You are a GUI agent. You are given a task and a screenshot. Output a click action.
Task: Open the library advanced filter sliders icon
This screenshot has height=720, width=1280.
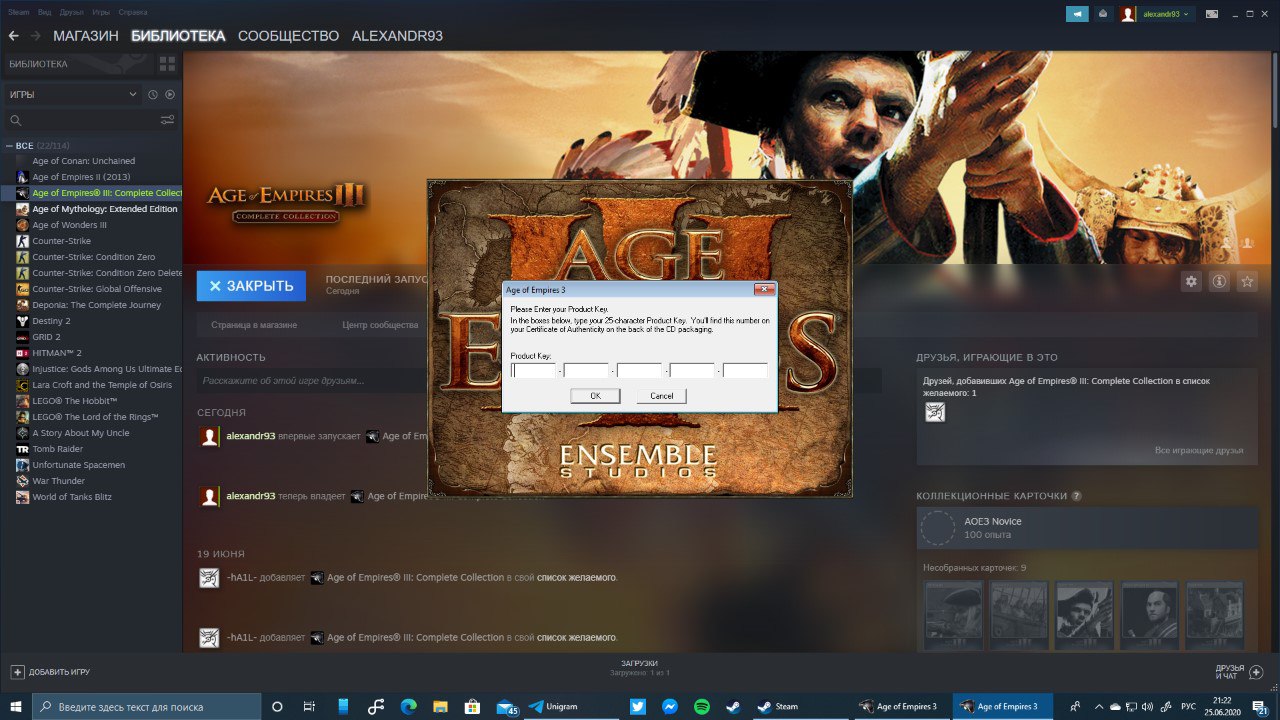coord(167,120)
